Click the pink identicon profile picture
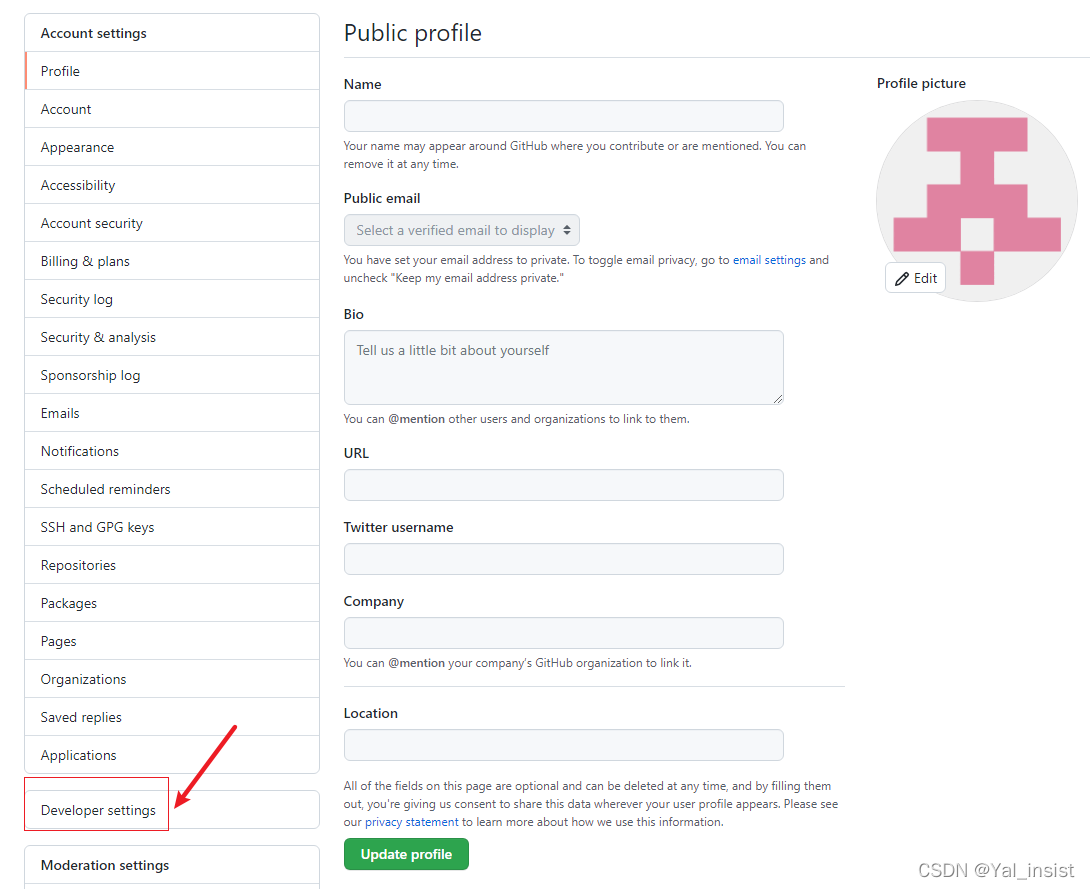 977,201
